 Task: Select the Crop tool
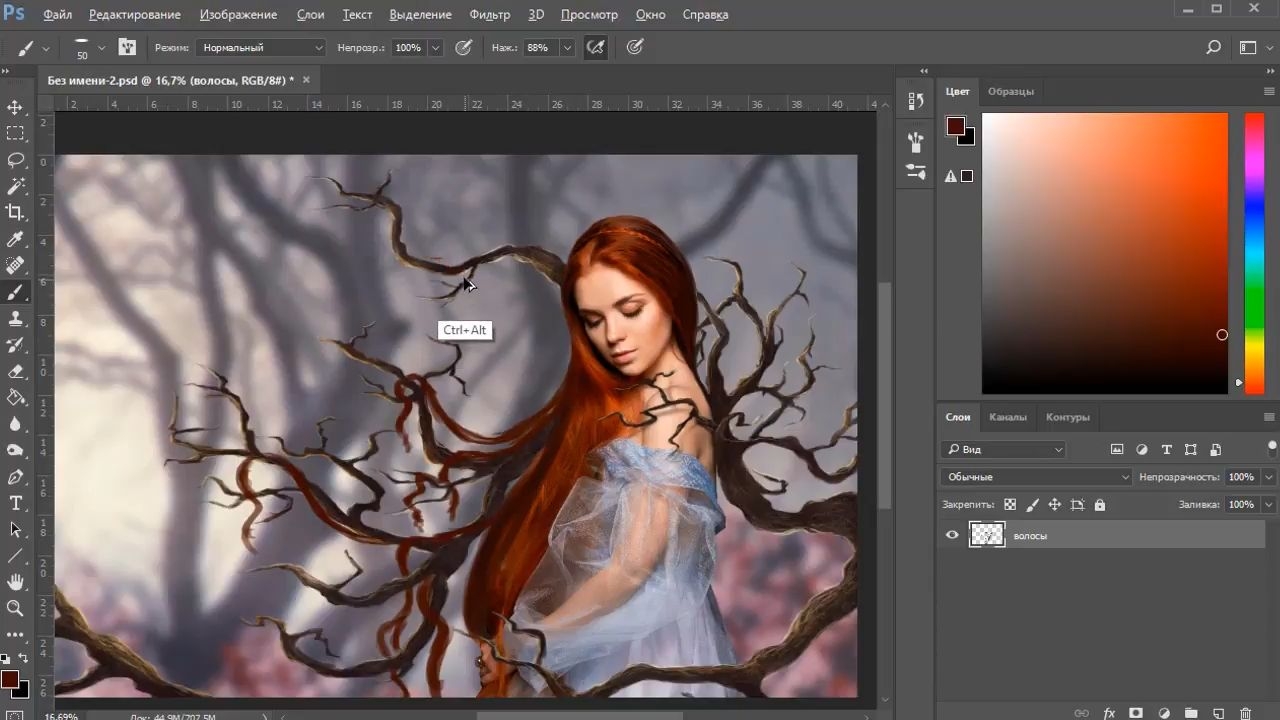(x=15, y=212)
